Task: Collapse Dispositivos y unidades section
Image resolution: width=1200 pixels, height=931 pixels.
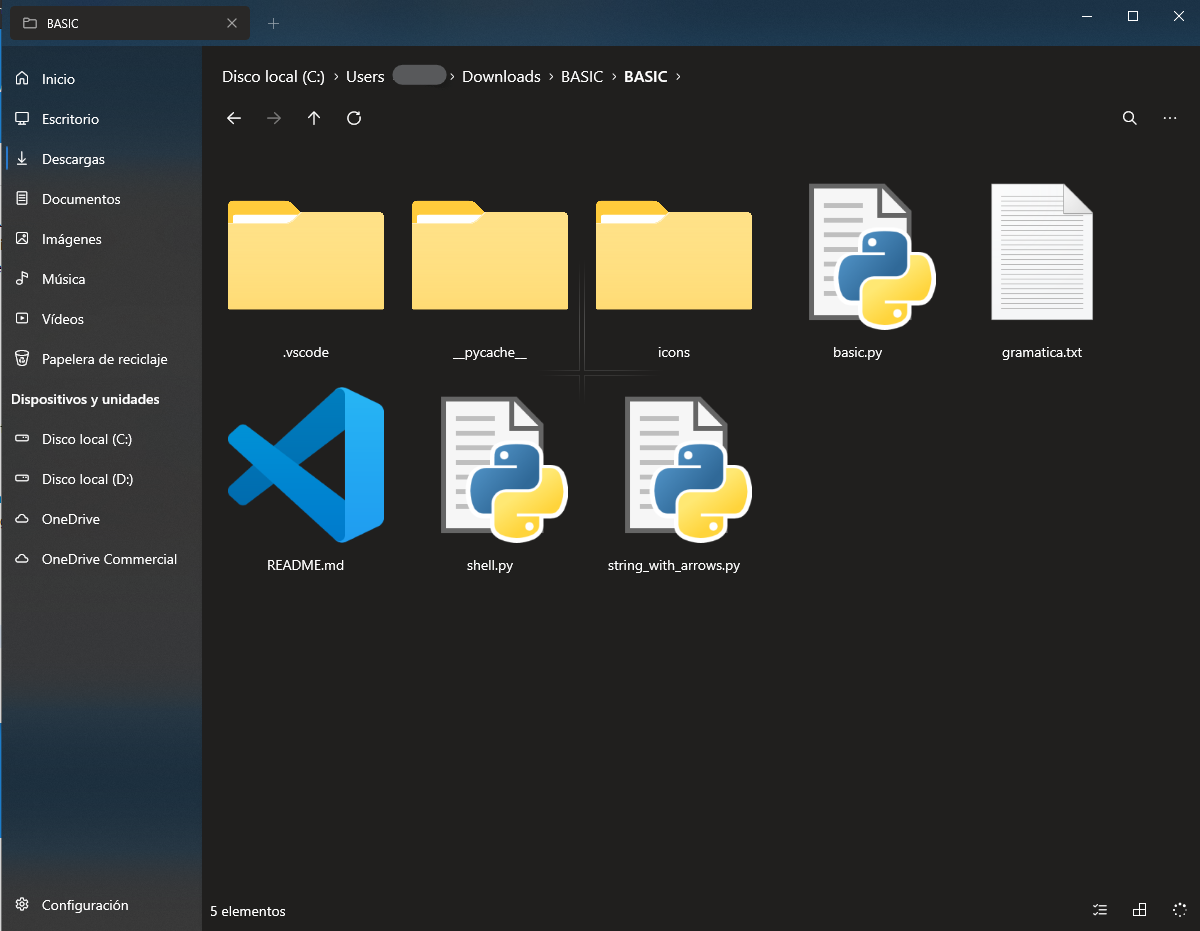Action: 85,399
